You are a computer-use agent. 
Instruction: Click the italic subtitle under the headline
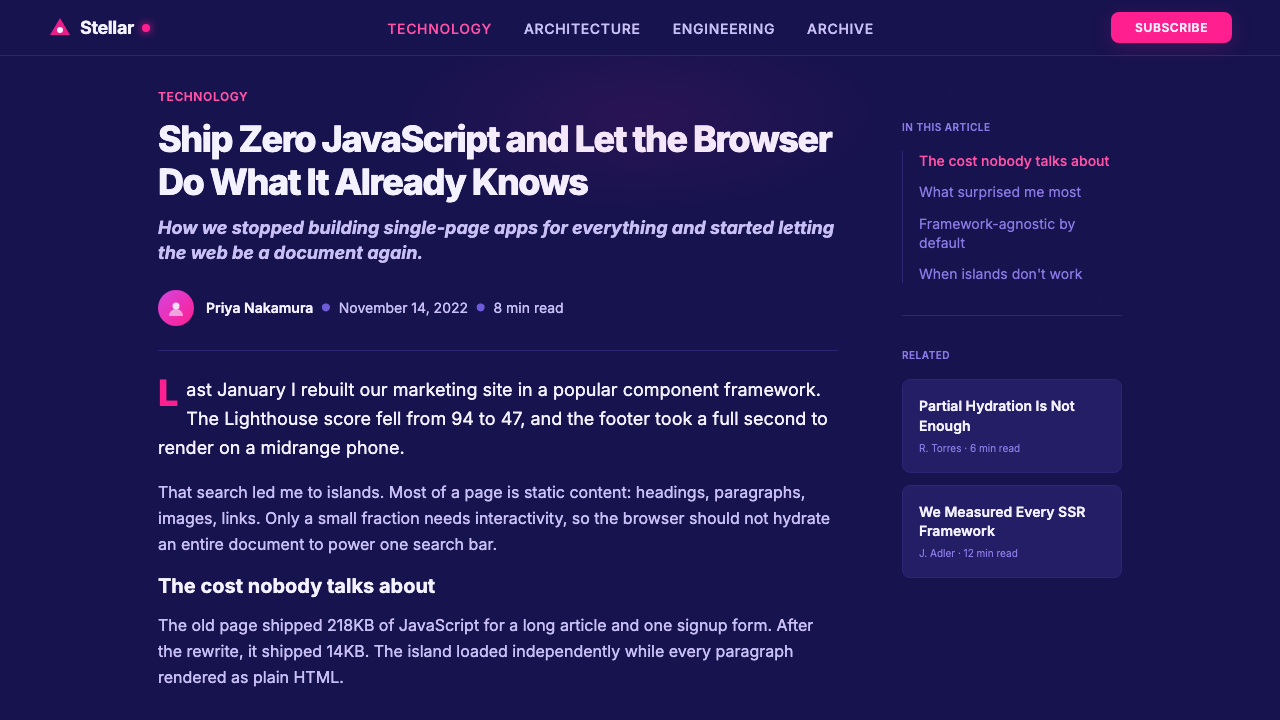(496, 240)
